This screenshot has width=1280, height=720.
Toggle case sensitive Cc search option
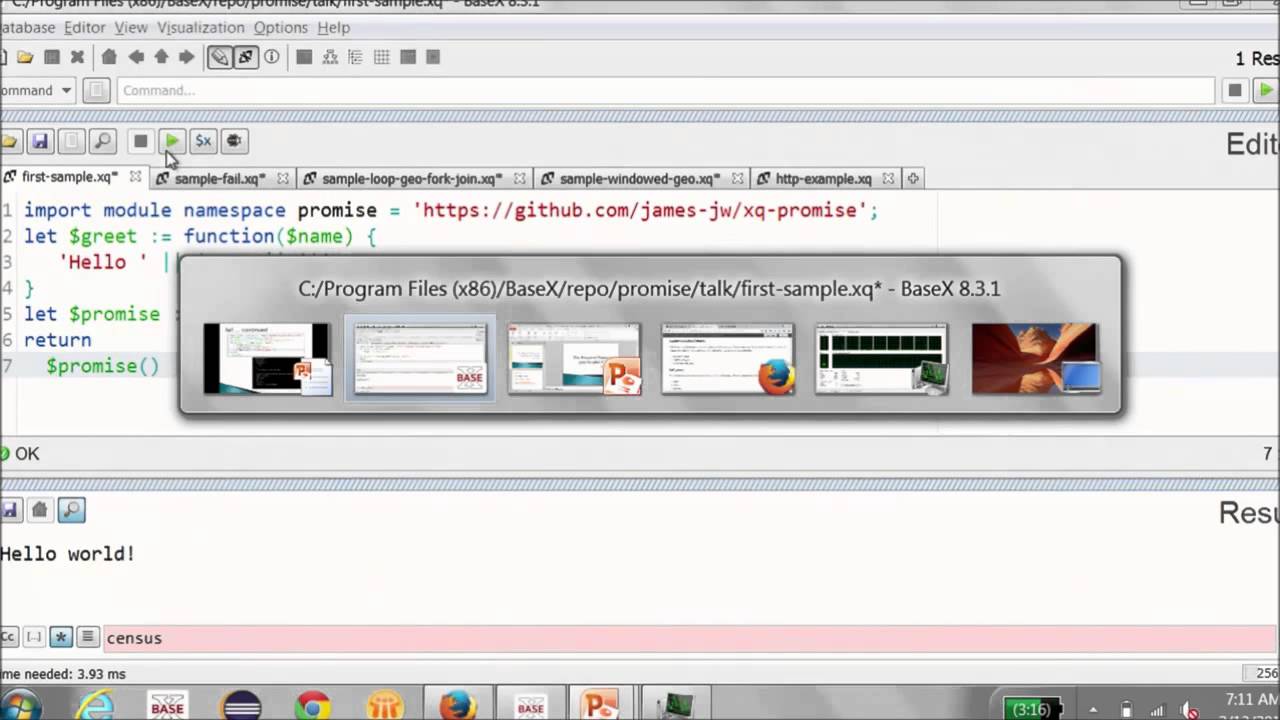(x=8, y=637)
